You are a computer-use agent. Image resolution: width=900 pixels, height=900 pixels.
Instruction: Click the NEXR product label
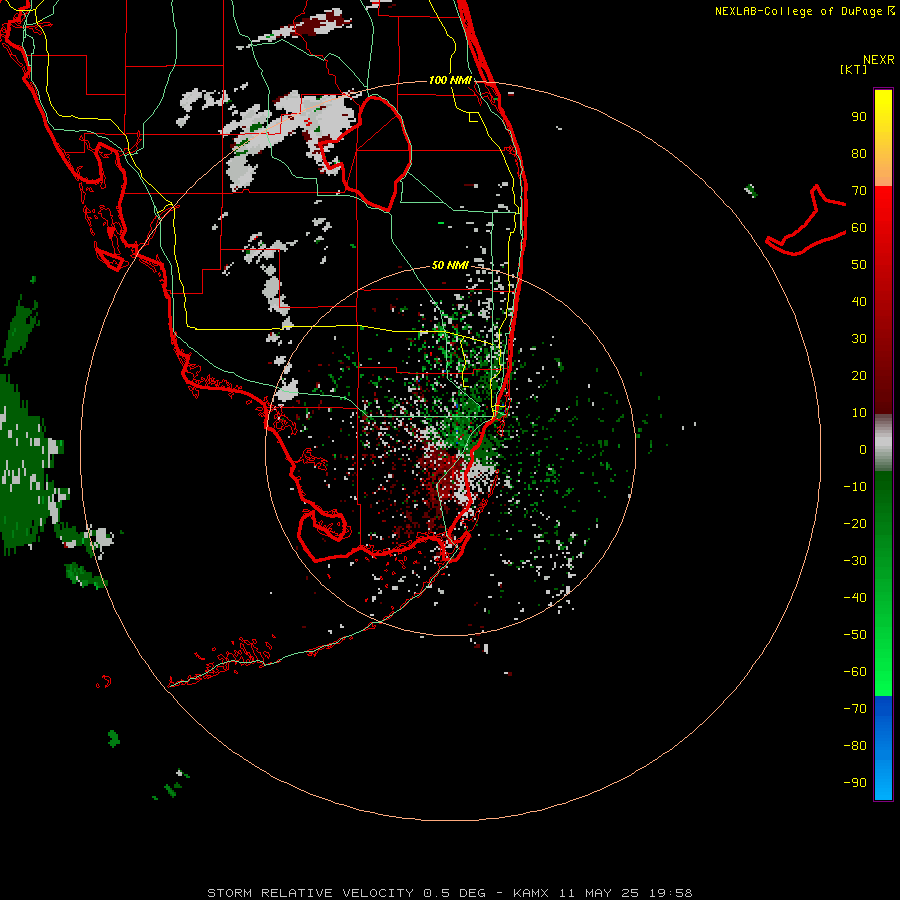click(x=879, y=60)
